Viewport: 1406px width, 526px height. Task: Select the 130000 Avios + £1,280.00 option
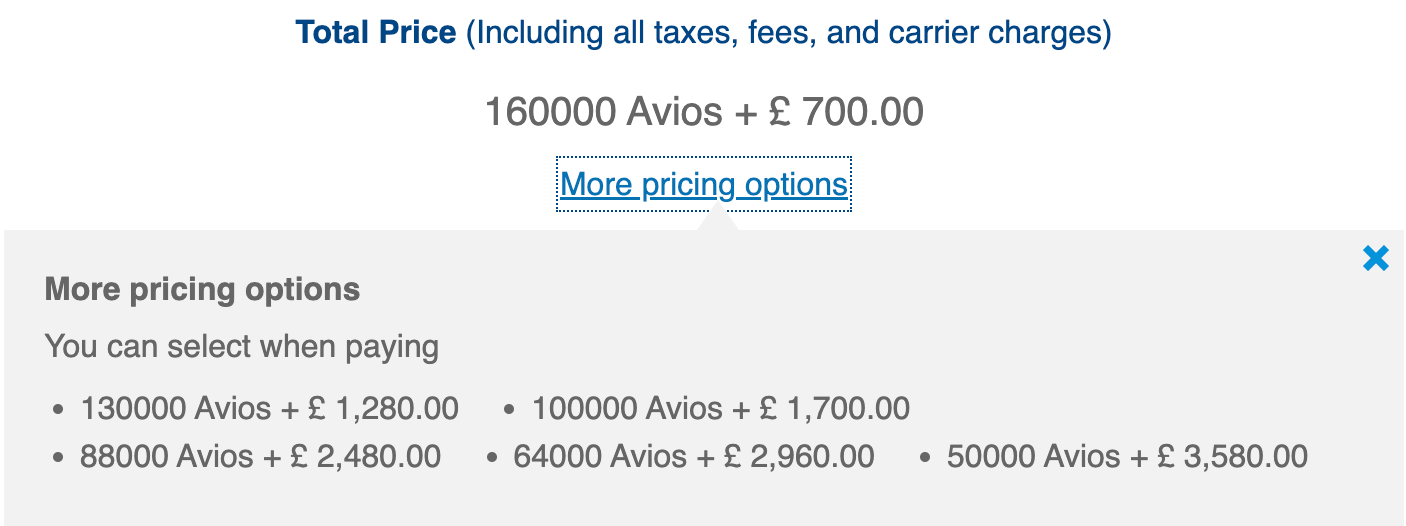coord(269,408)
